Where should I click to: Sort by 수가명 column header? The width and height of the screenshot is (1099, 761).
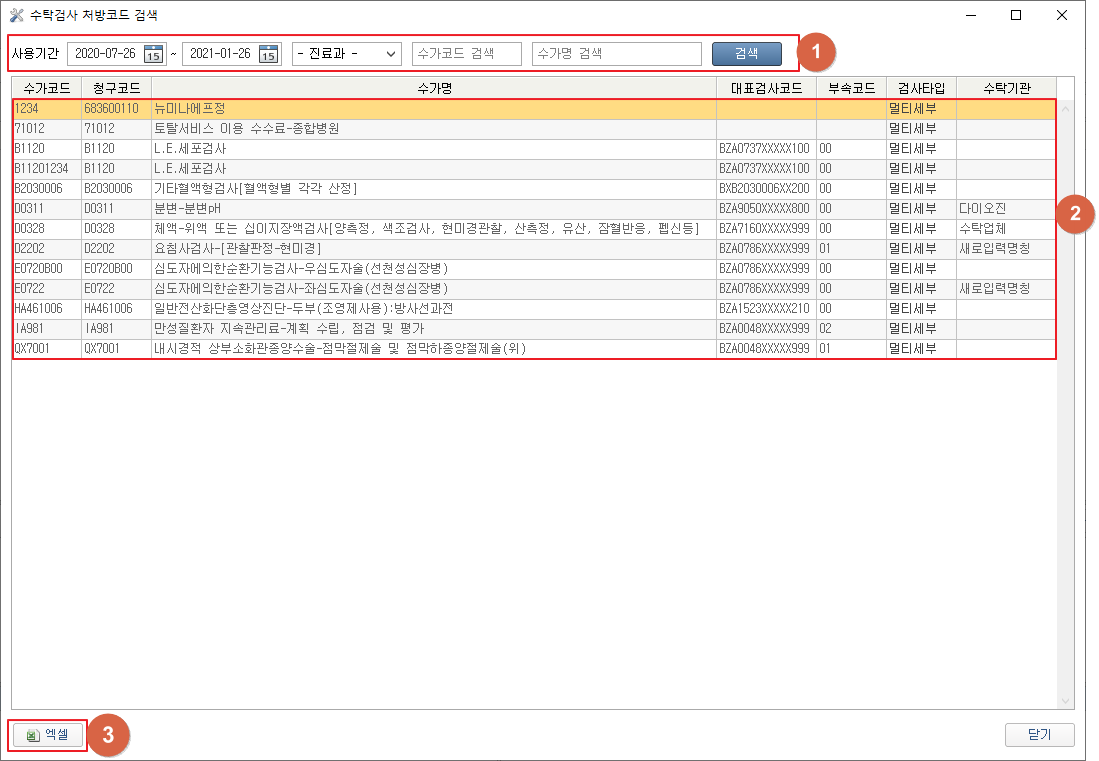(x=433, y=88)
